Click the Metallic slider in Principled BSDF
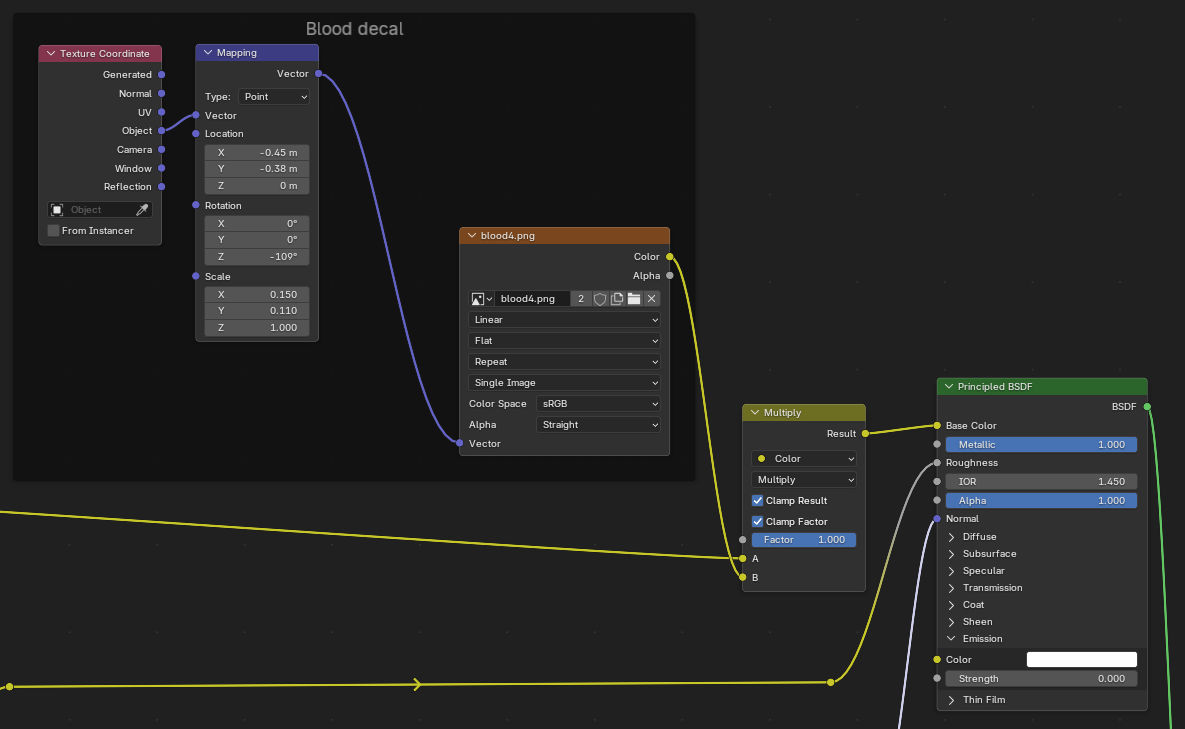 click(x=1041, y=445)
